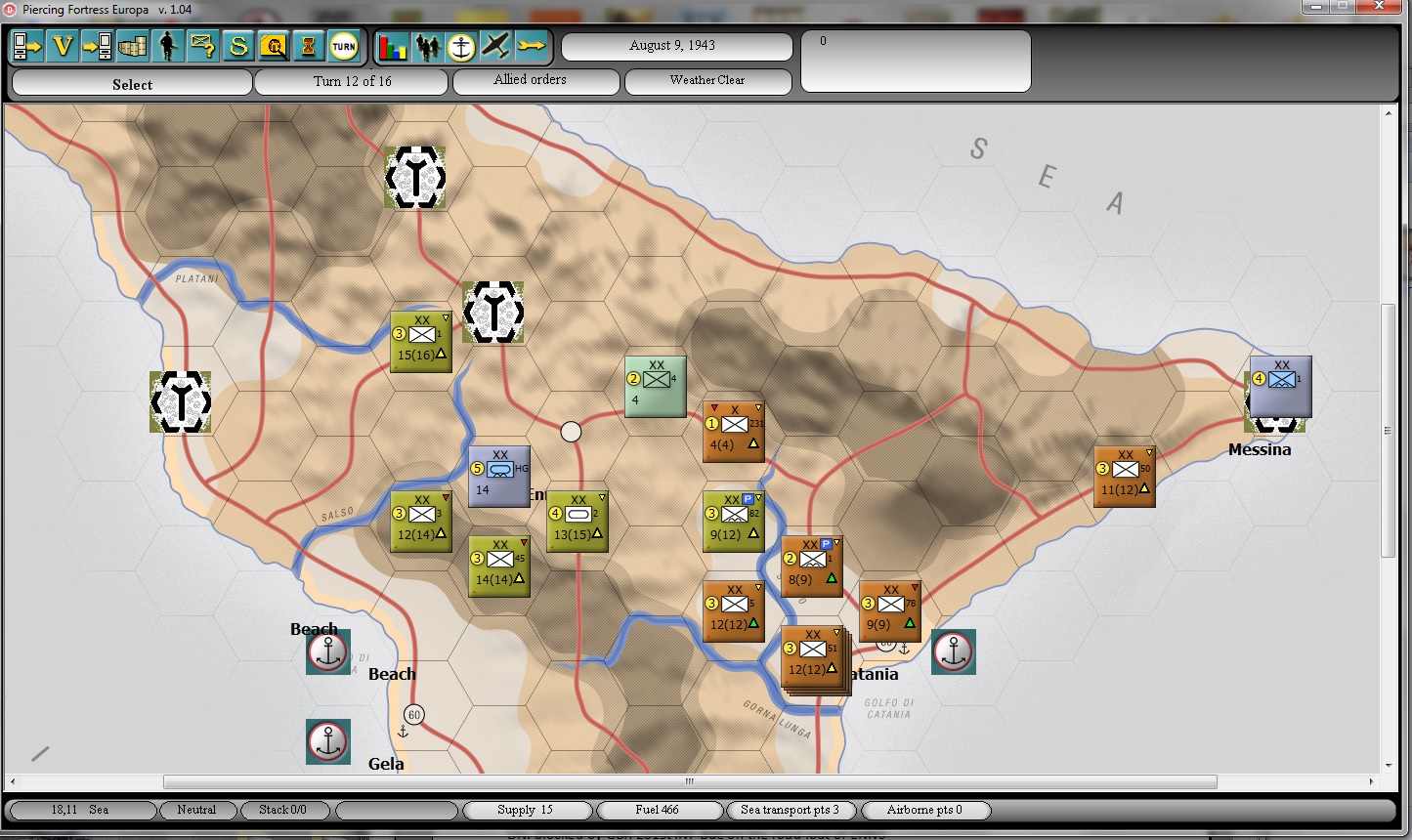Open the bar chart statistics icon
1412x840 pixels.
393,46
